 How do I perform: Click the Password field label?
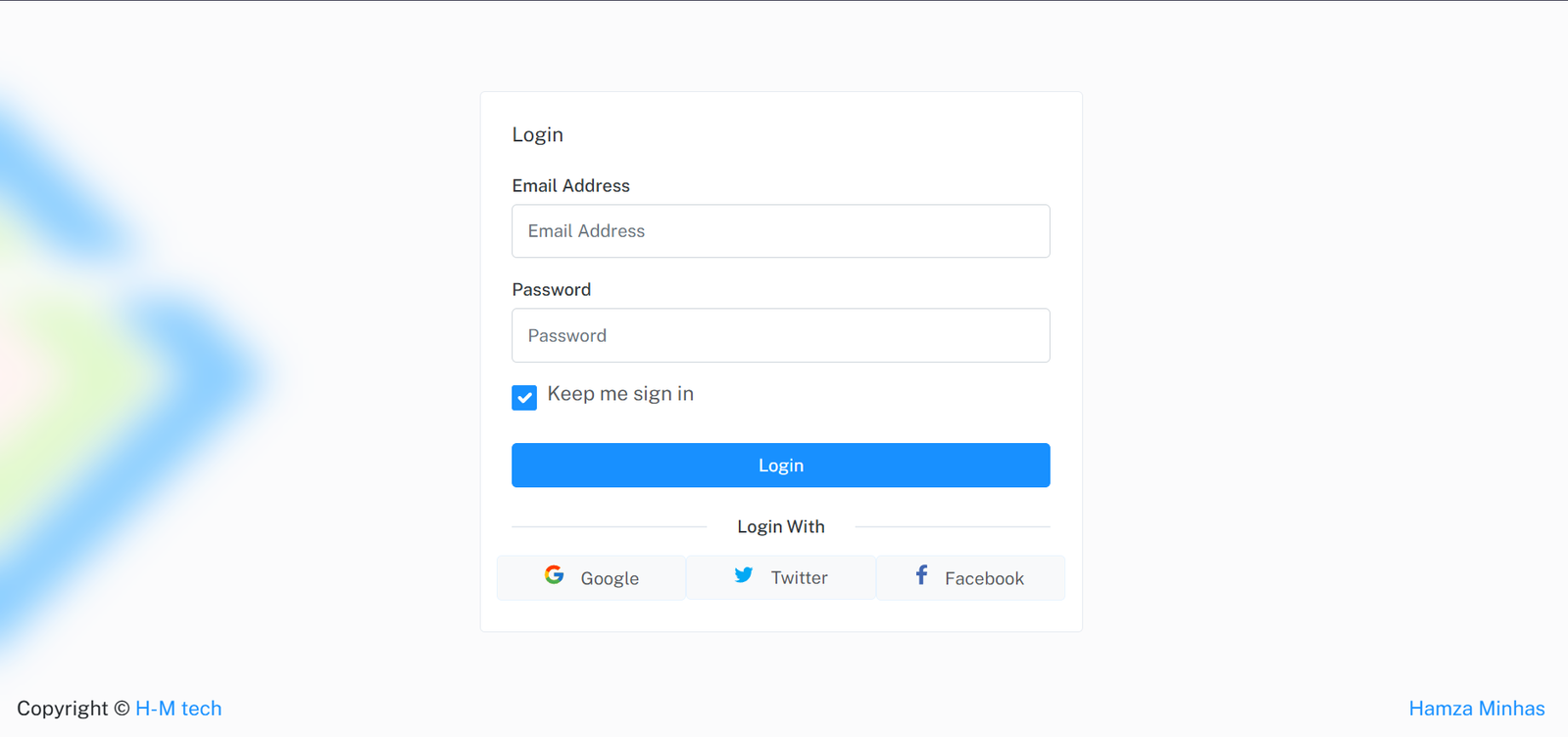551,290
